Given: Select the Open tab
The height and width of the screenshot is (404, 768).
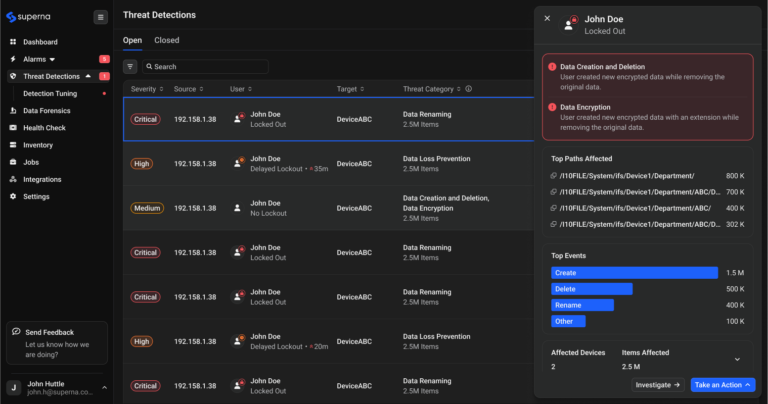Looking at the screenshot, I should (x=132, y=40).
